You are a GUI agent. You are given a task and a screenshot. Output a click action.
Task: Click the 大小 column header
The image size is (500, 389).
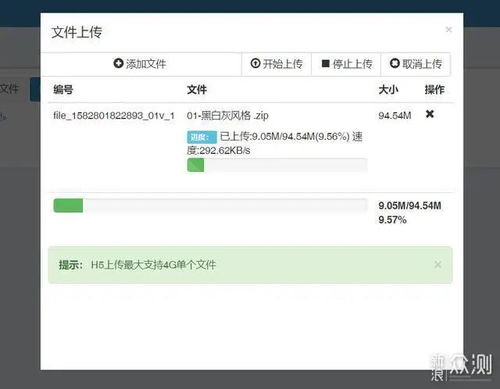(388, 89)
